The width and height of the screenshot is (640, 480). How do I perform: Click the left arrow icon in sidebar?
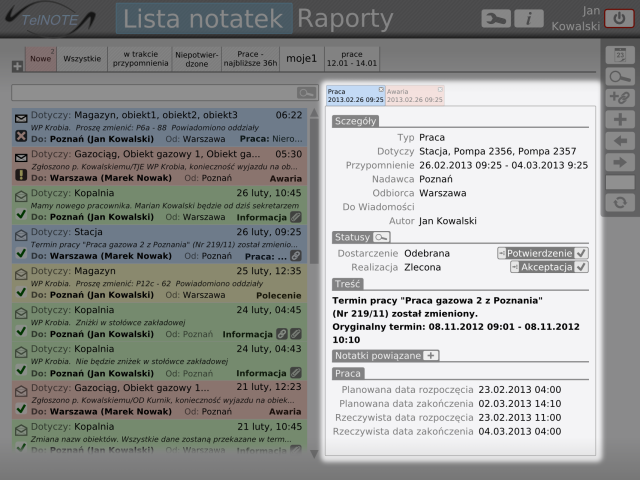click(620, 141)
